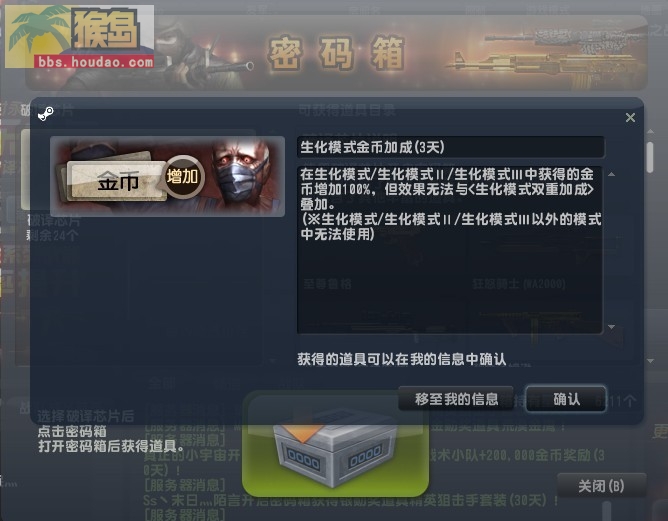
Task: Click the outer list scroll-up arrow
Action: pyautogui.click(x=650, y=132)
